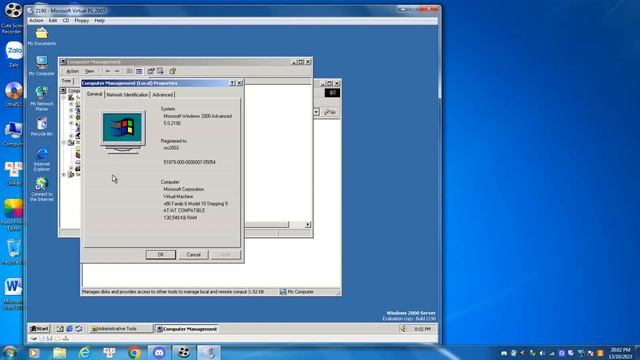Click the Properties icon in Computer Management toolbar
The image size is (640, 360).
[151, 71]
